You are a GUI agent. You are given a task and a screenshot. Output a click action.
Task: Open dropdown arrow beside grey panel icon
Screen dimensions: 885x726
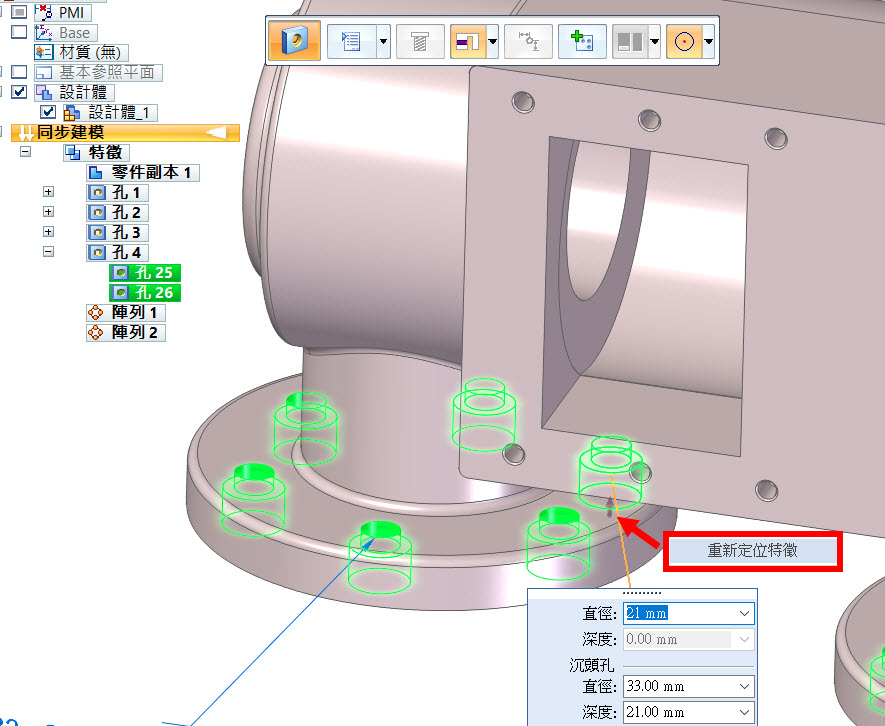[655, 41]
